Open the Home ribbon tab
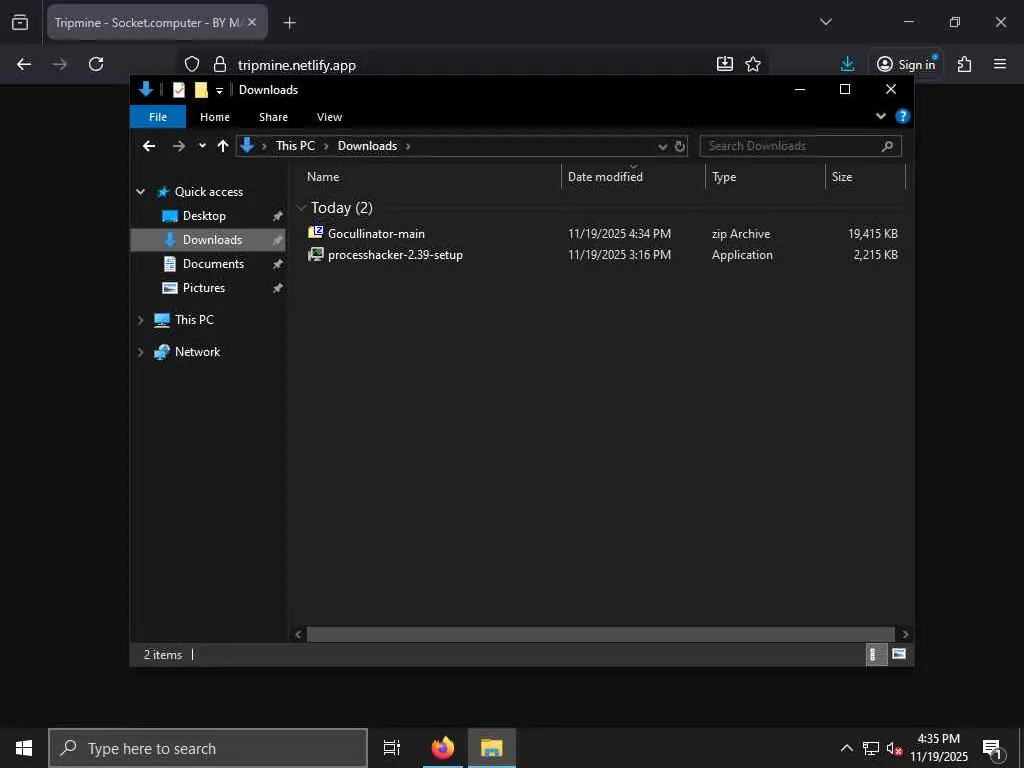Image resolution: width=1024 pixels, height=768 pixels. click(215, 117)
